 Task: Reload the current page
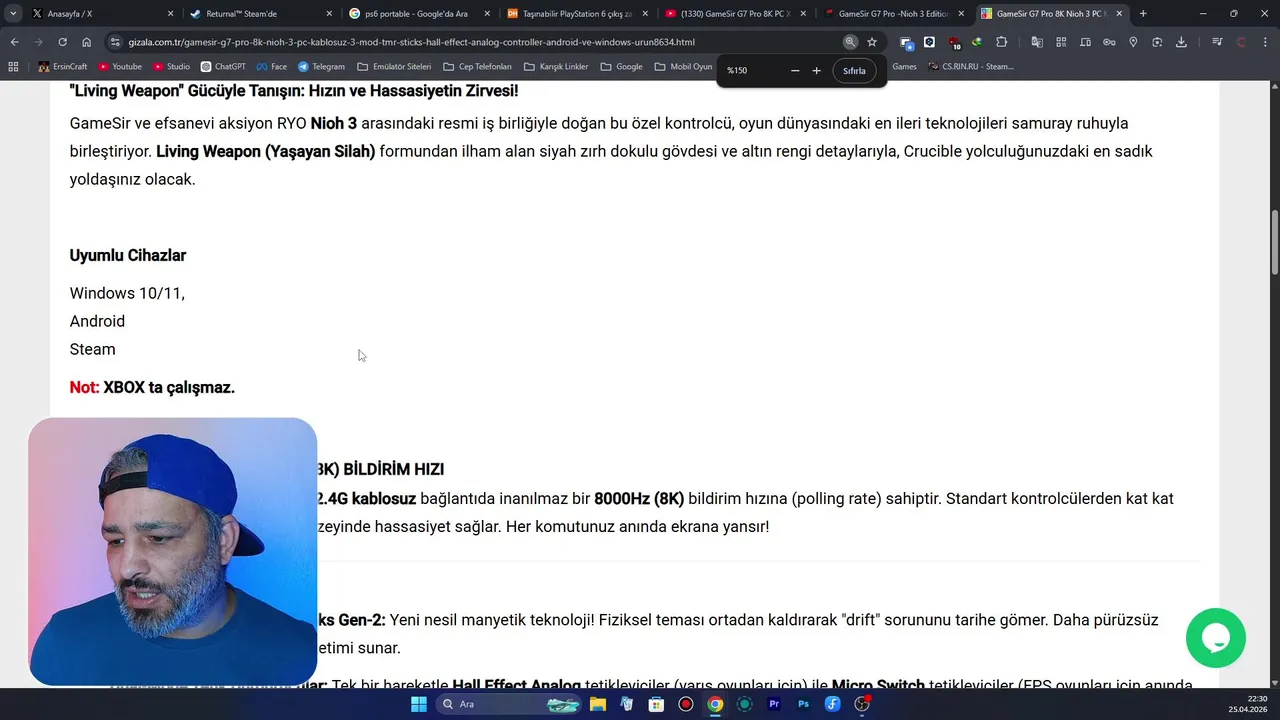click(62, 42)
